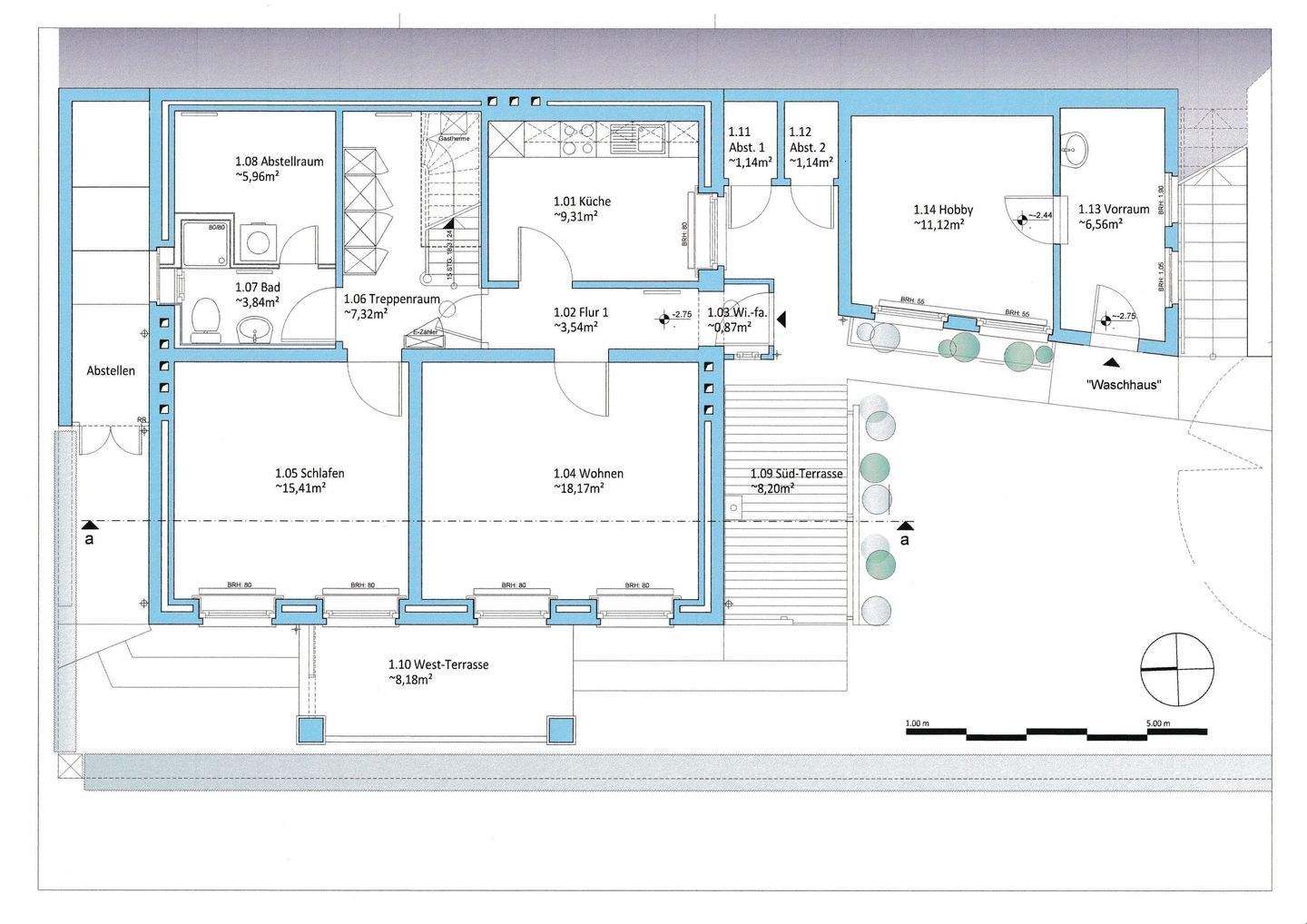Click the "Waschhaus" label text
The height and width of the screenshot is (924, 1307).
[x=1124, y=384]
